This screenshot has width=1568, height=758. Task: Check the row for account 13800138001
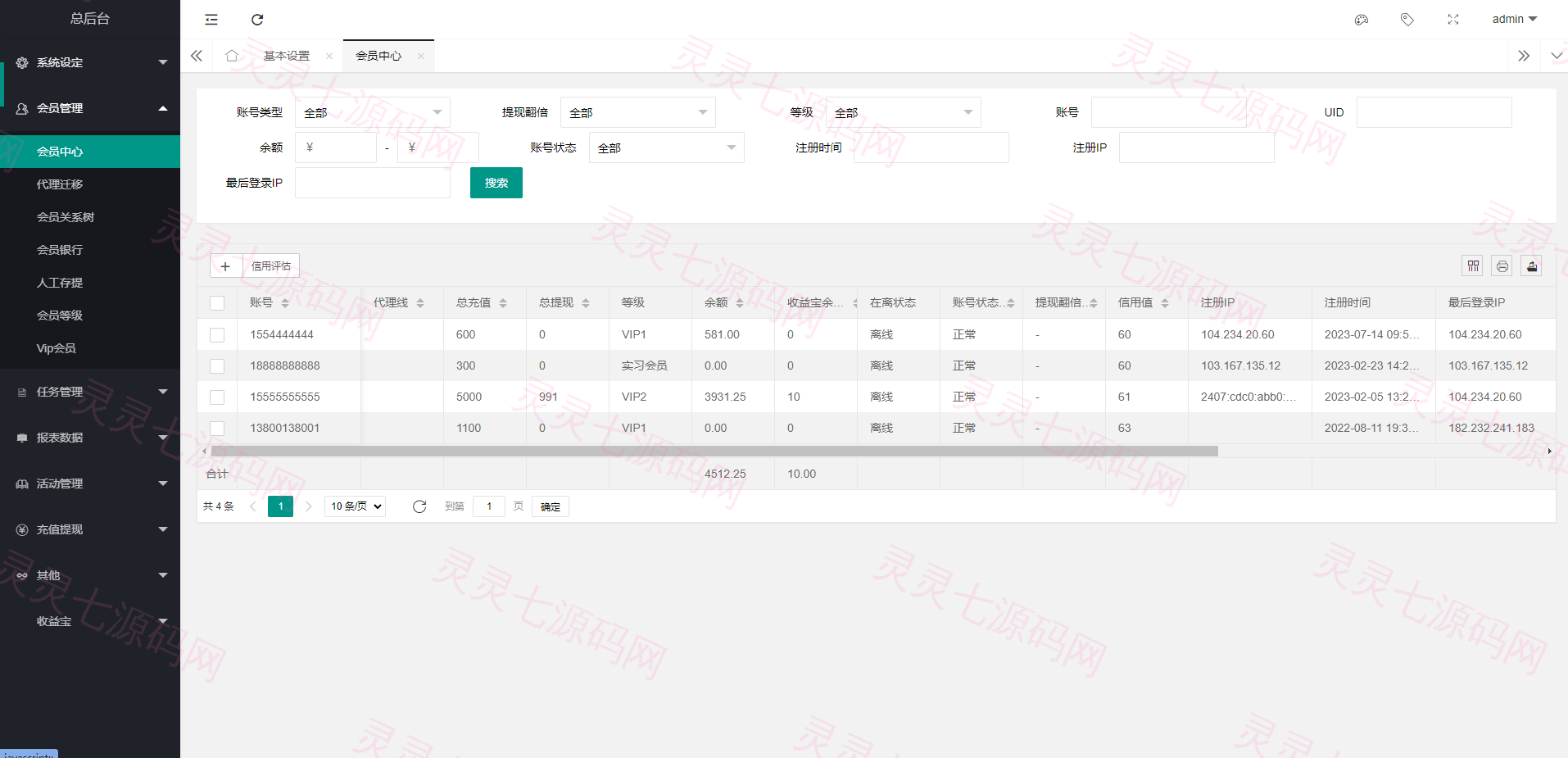[x=217, y=429]
